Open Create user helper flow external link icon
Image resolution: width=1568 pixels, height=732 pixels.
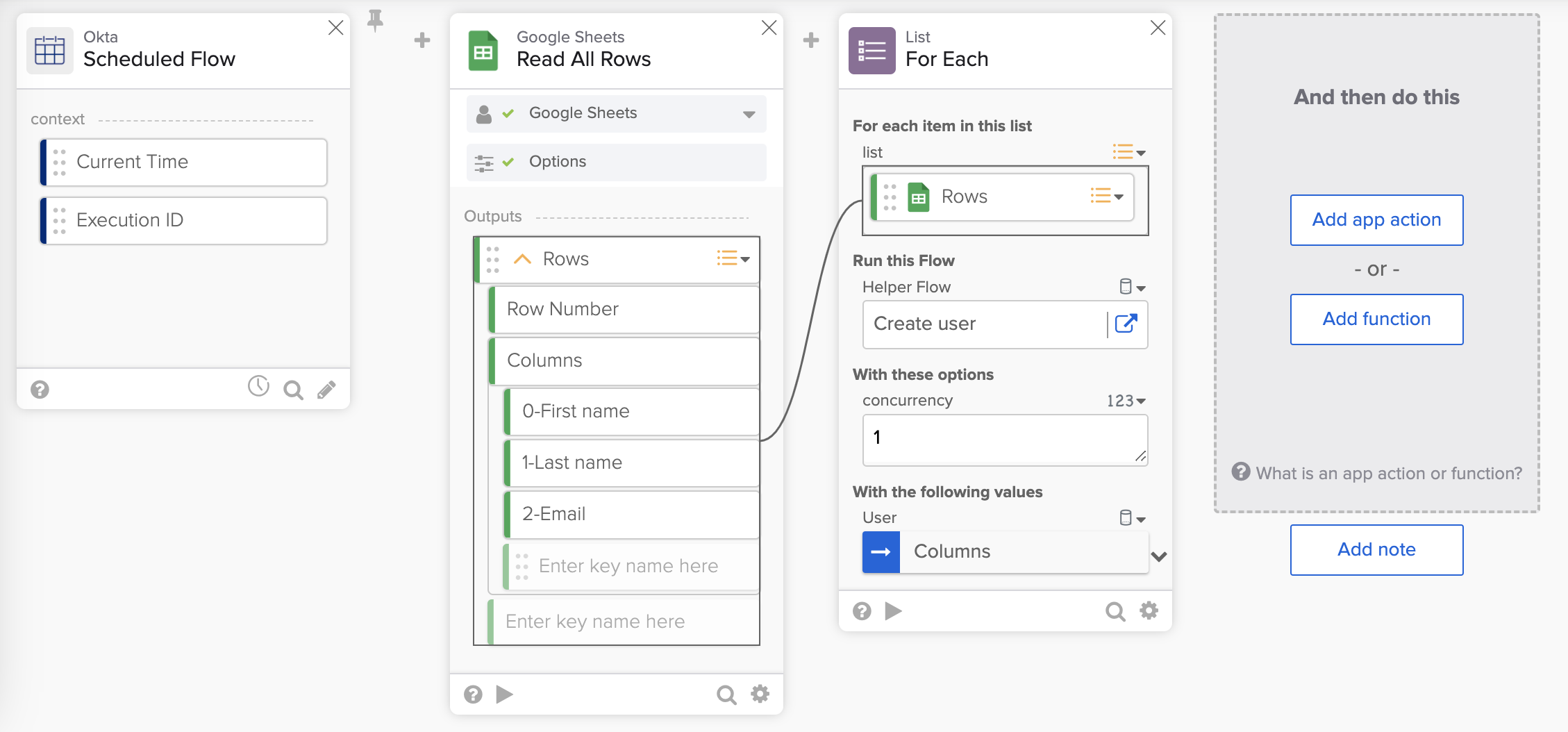(x=1126, y=324)
